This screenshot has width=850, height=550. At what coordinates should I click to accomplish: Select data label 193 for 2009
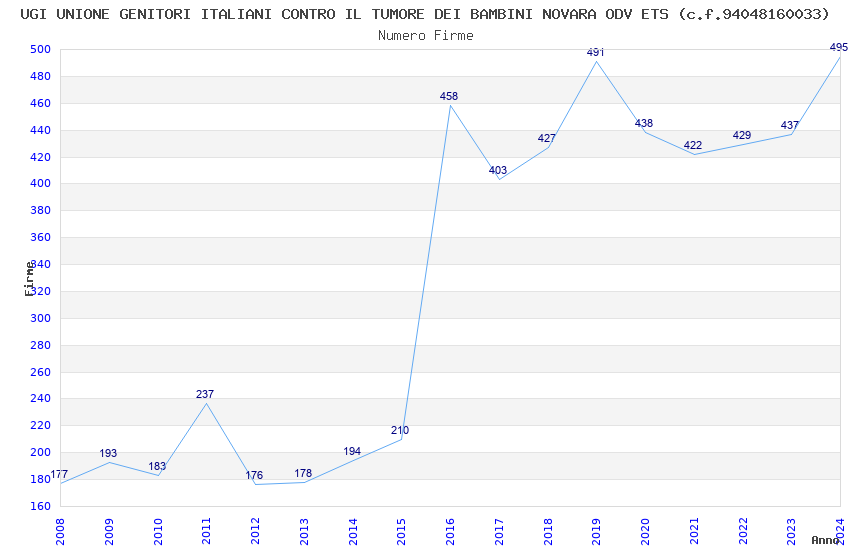[108, 453]
